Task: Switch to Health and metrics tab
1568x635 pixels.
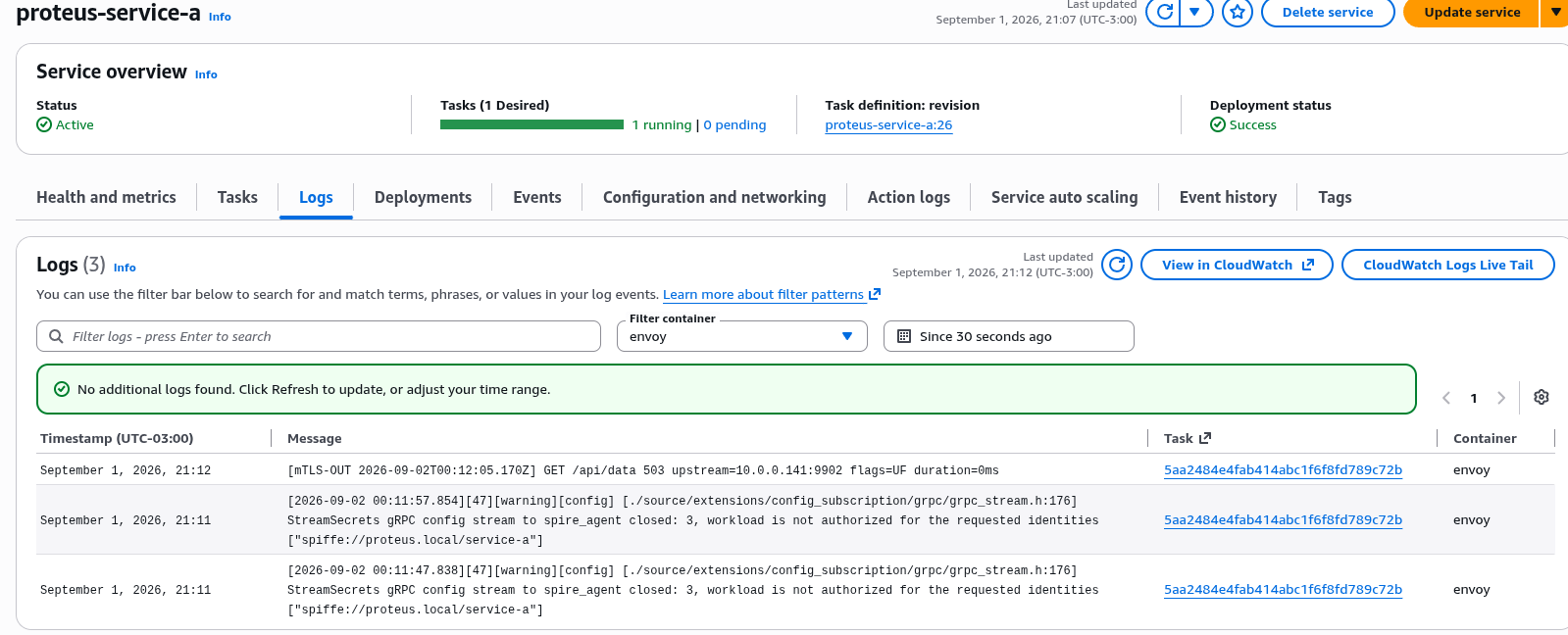Action: pos(106,197)
